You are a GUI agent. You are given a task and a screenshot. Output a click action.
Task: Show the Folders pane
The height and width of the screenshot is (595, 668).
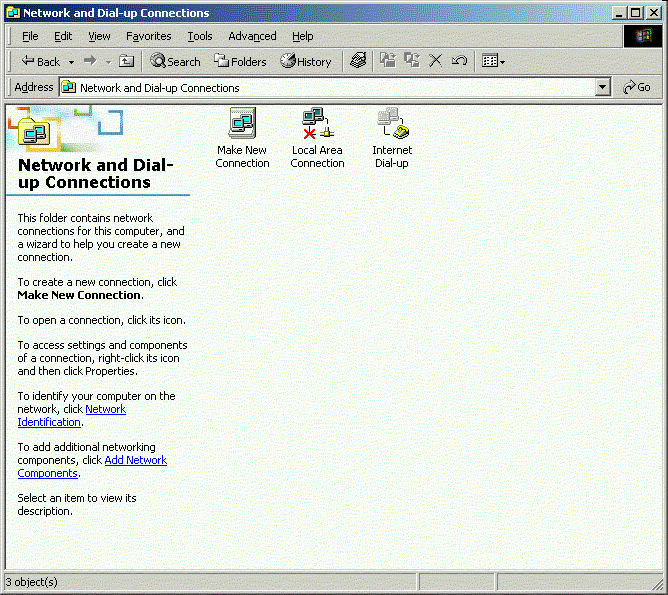(x=240, y=61)
